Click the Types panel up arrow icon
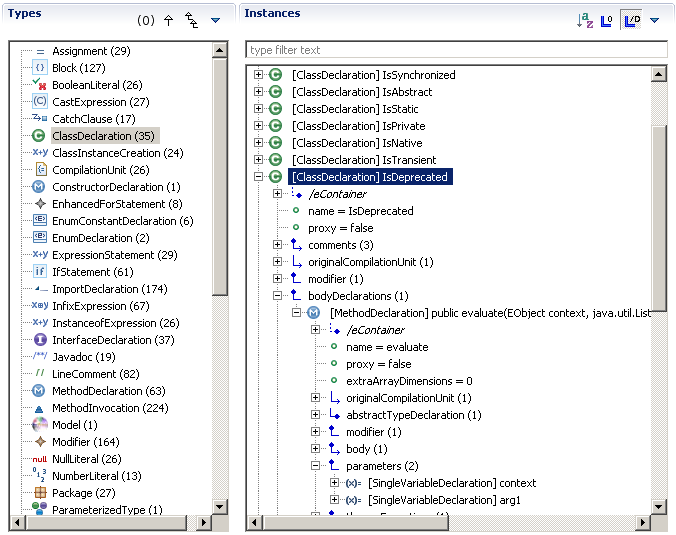676x535 pixels. [x=169, y=20]
